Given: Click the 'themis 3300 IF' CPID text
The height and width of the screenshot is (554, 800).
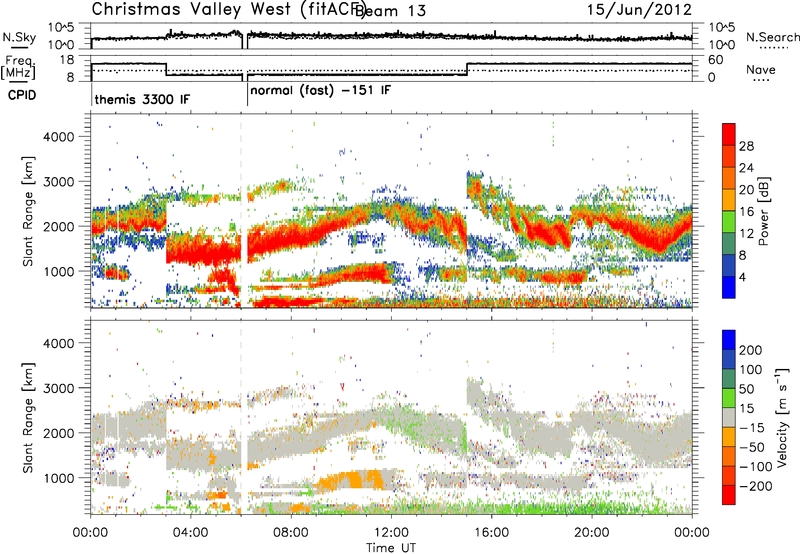Looking at the screenshot, I should click(142, 99).
